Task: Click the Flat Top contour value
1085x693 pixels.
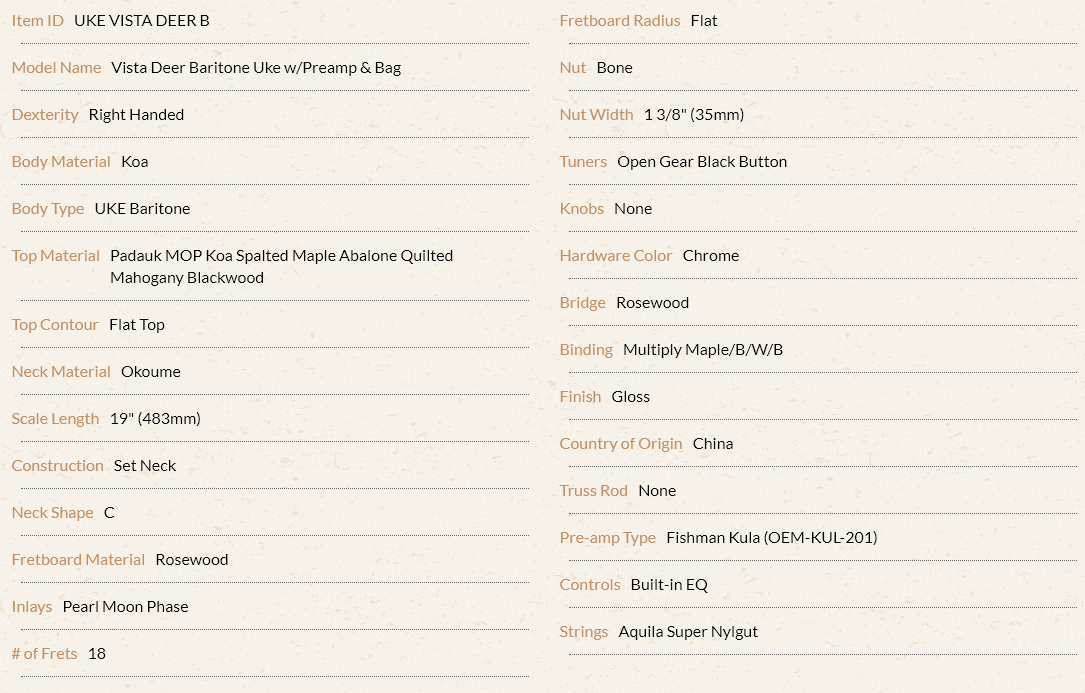Action: pos(137,325)
